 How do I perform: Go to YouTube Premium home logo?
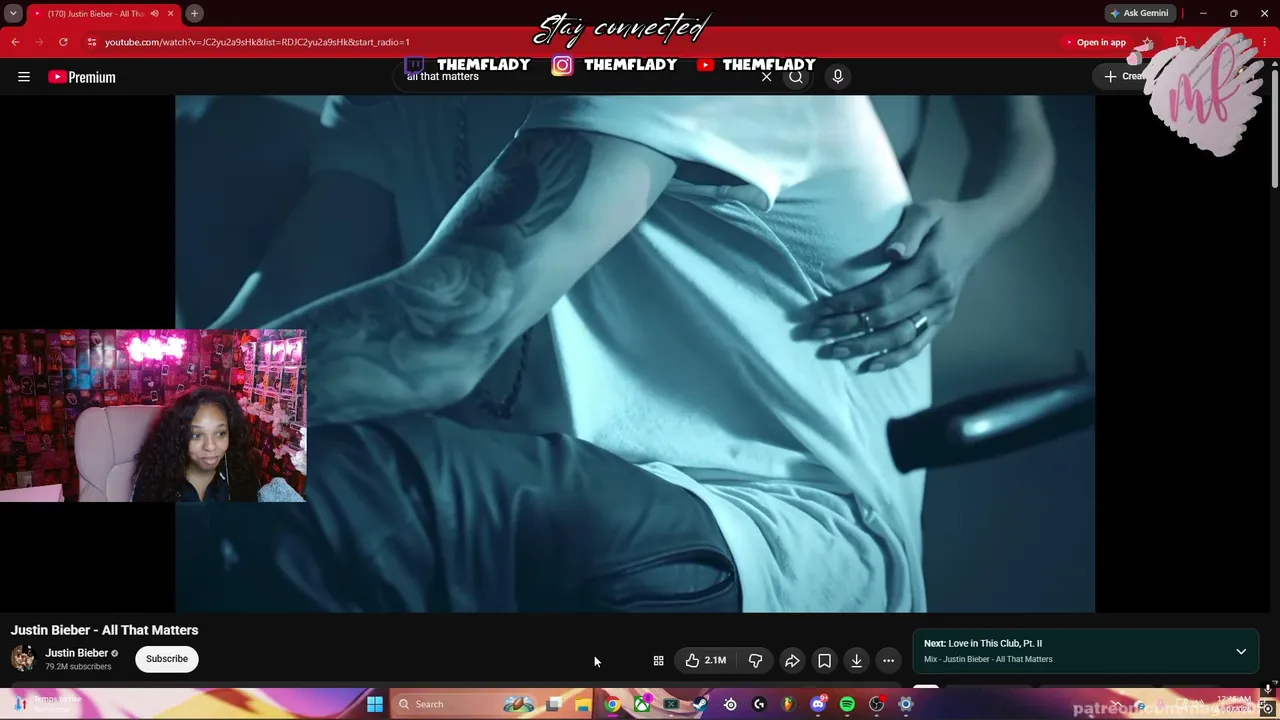[82, 77]
